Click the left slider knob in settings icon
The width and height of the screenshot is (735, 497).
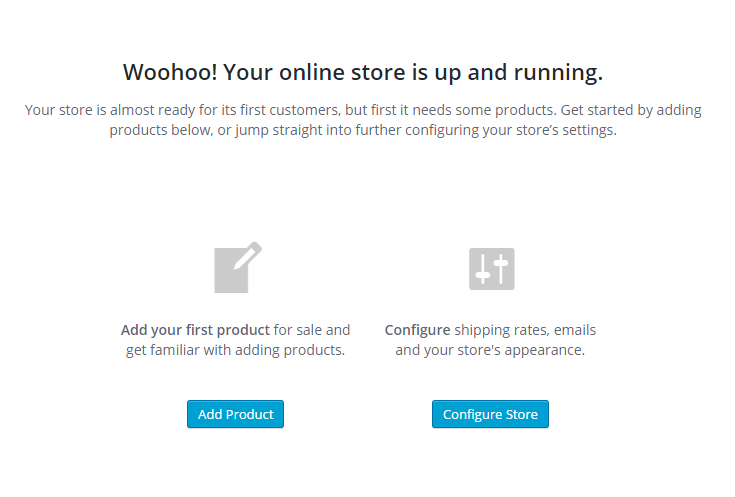(483, 275)
